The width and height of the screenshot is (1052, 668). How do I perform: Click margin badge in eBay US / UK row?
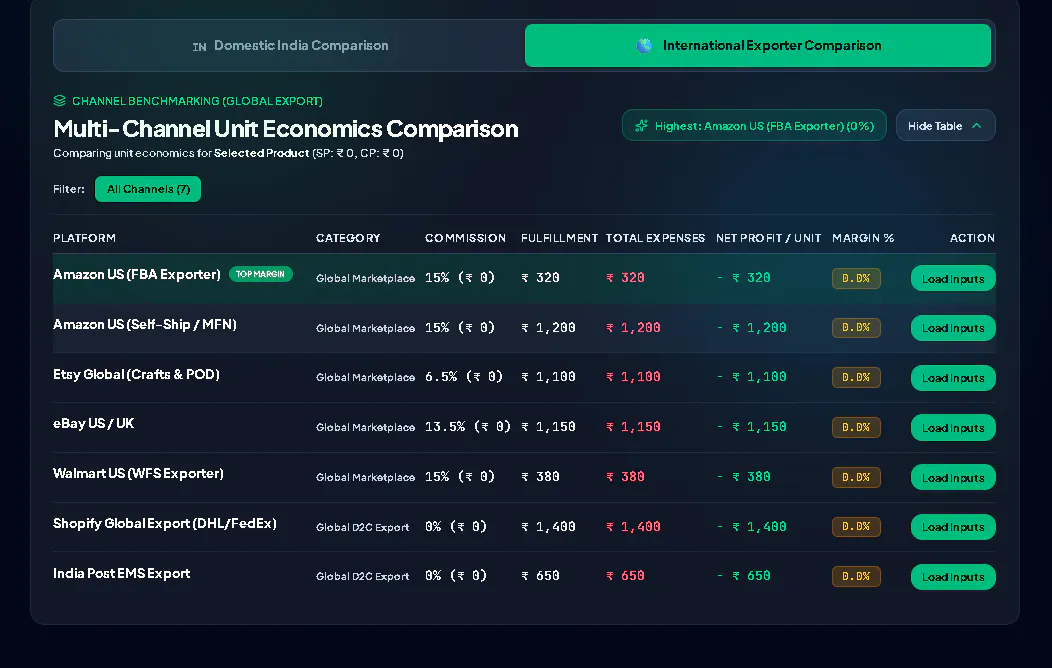click(x=856, y=427)
